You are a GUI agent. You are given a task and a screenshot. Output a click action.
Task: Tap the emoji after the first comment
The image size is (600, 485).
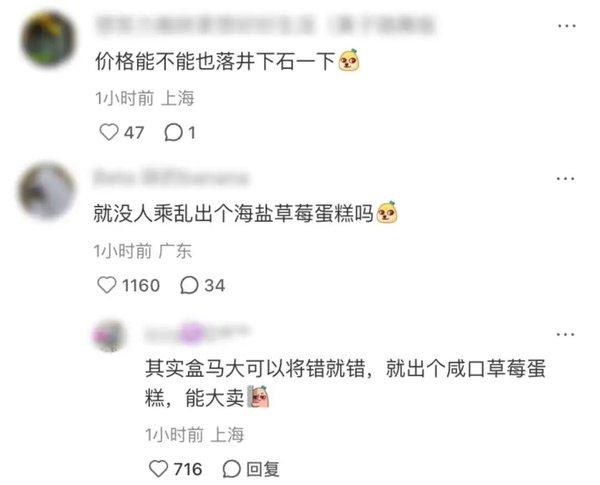coord(349,60)
